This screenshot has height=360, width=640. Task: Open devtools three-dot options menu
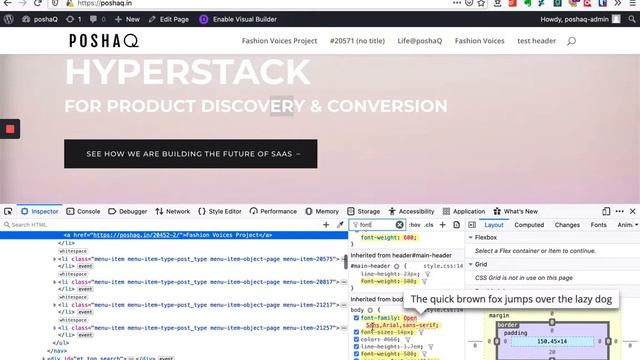point(620,211)
